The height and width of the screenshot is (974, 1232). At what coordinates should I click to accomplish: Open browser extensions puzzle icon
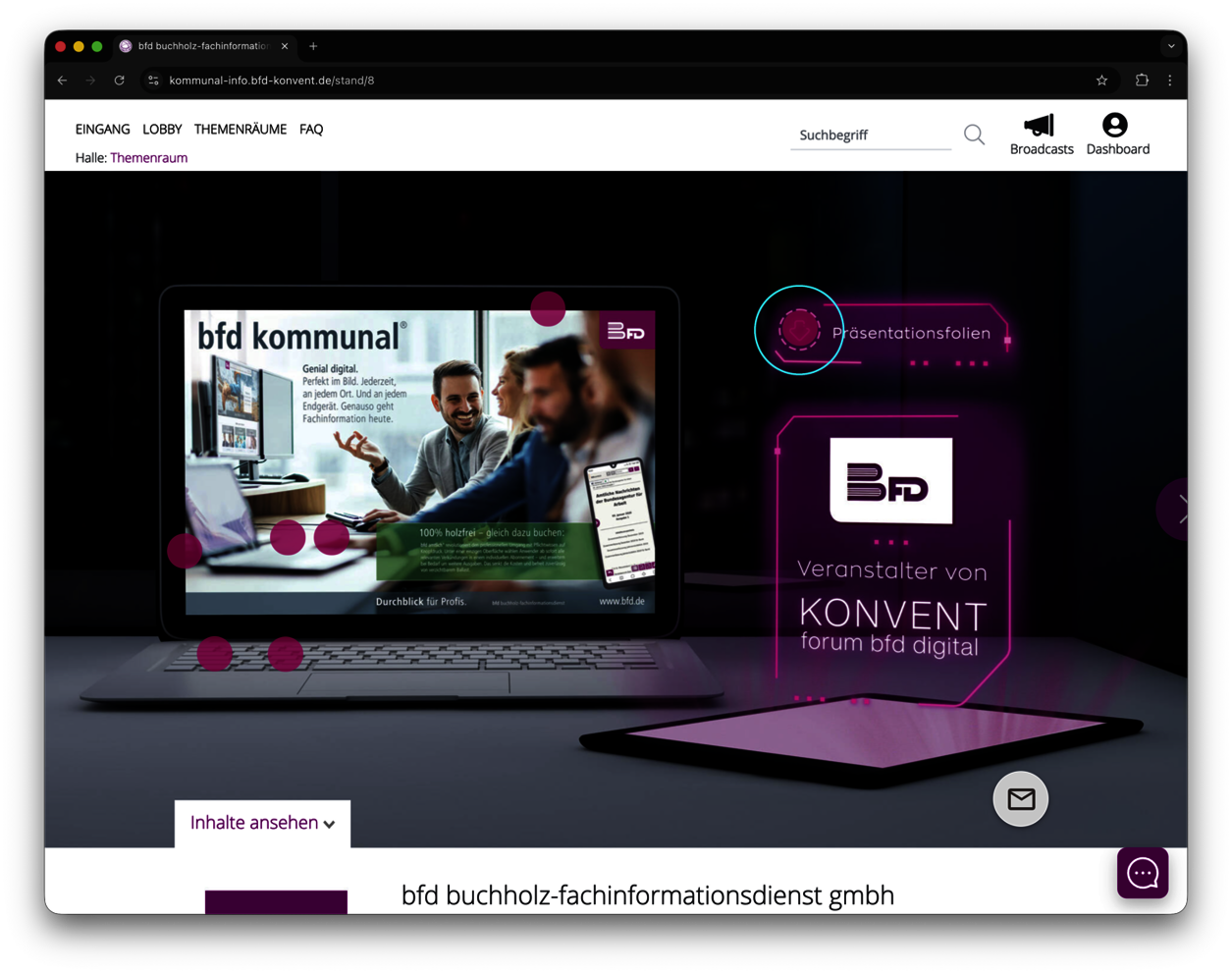[x=1142, y=81]
